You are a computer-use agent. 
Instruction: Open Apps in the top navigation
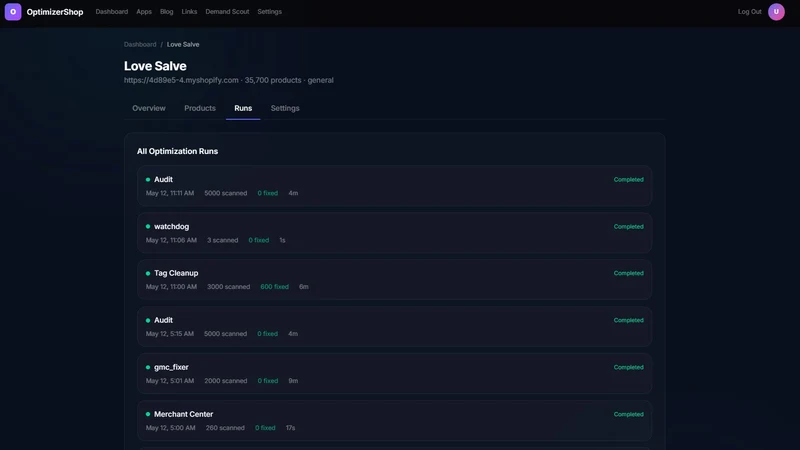(144, 12)
